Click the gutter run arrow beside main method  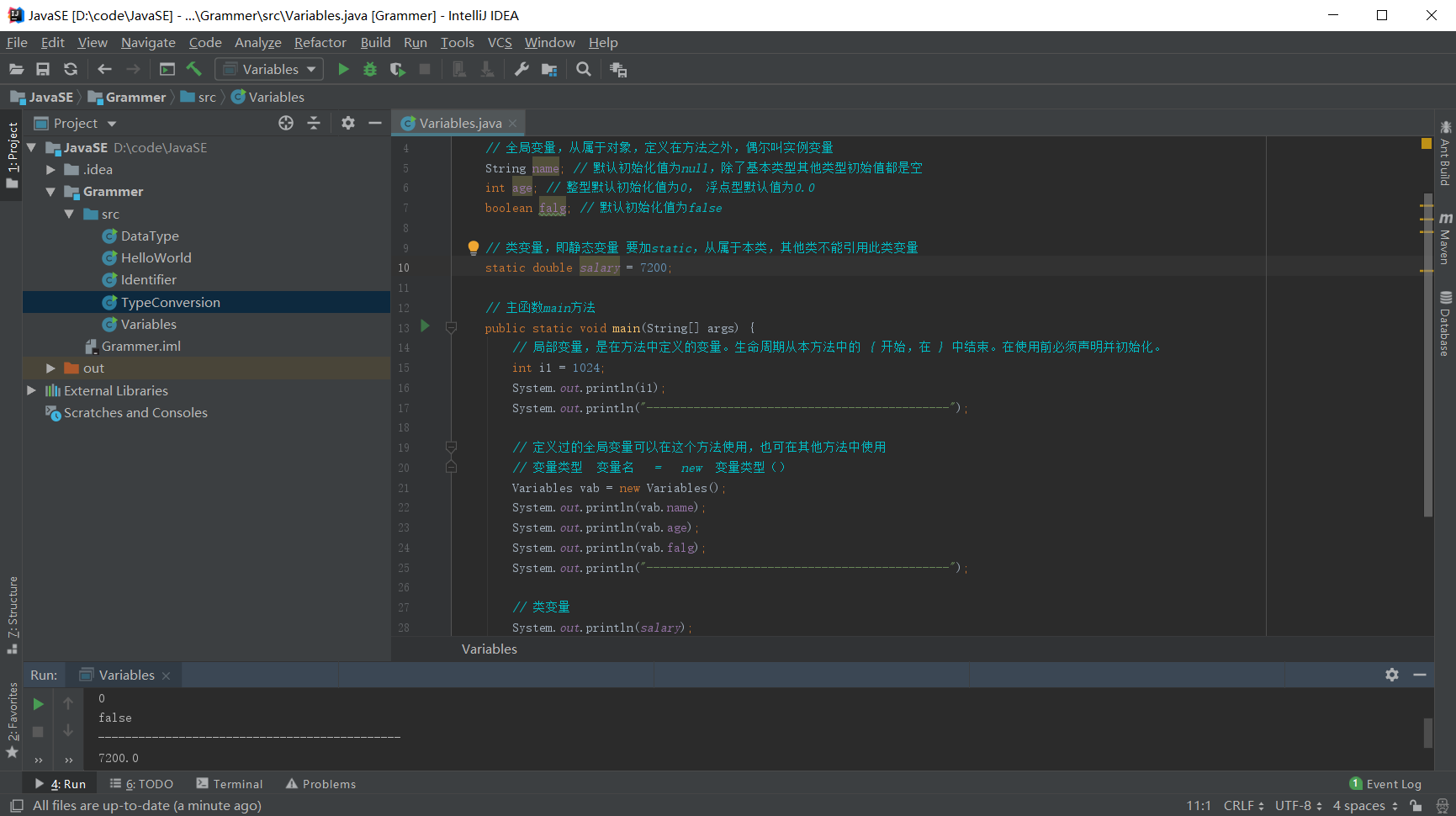425,326
